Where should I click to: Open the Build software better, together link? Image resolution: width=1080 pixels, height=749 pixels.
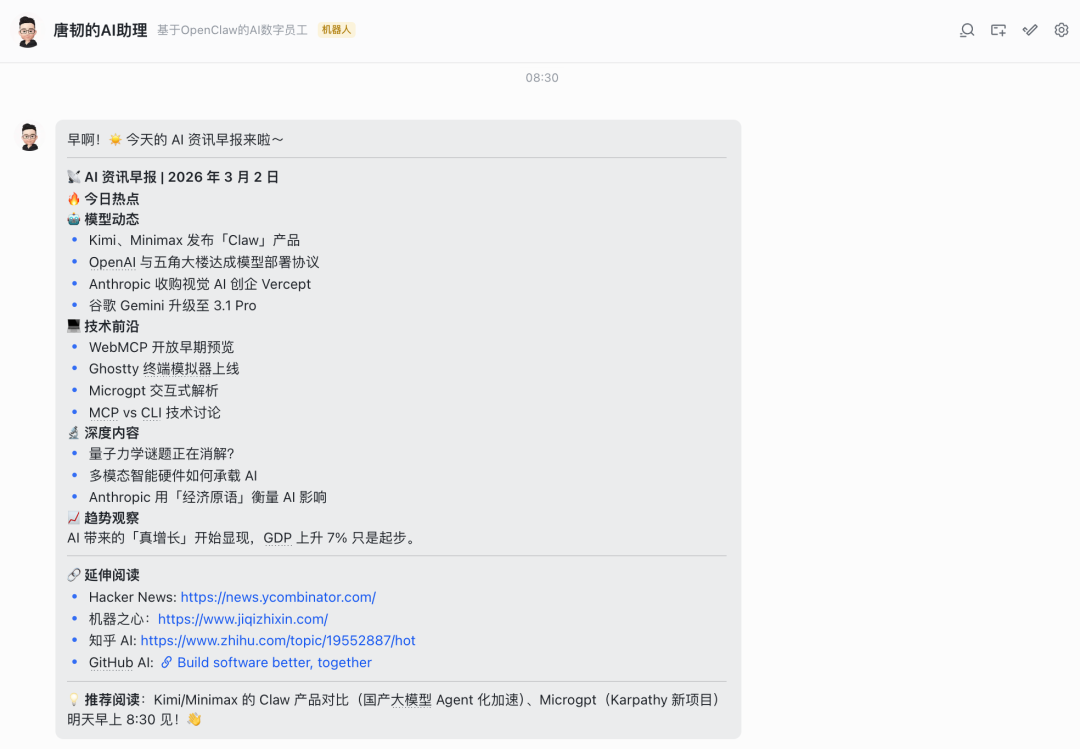click(x=275, y=662)
